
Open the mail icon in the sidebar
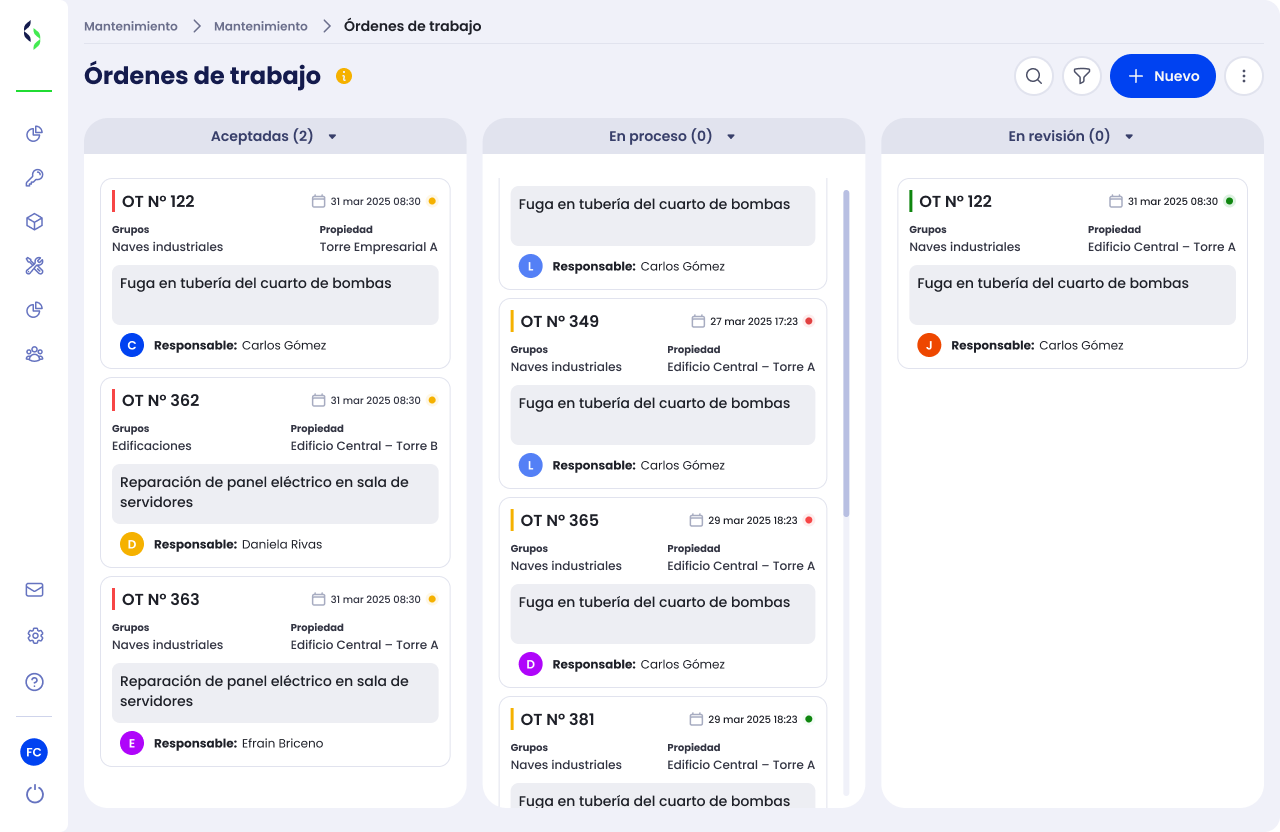coord(34,590)
